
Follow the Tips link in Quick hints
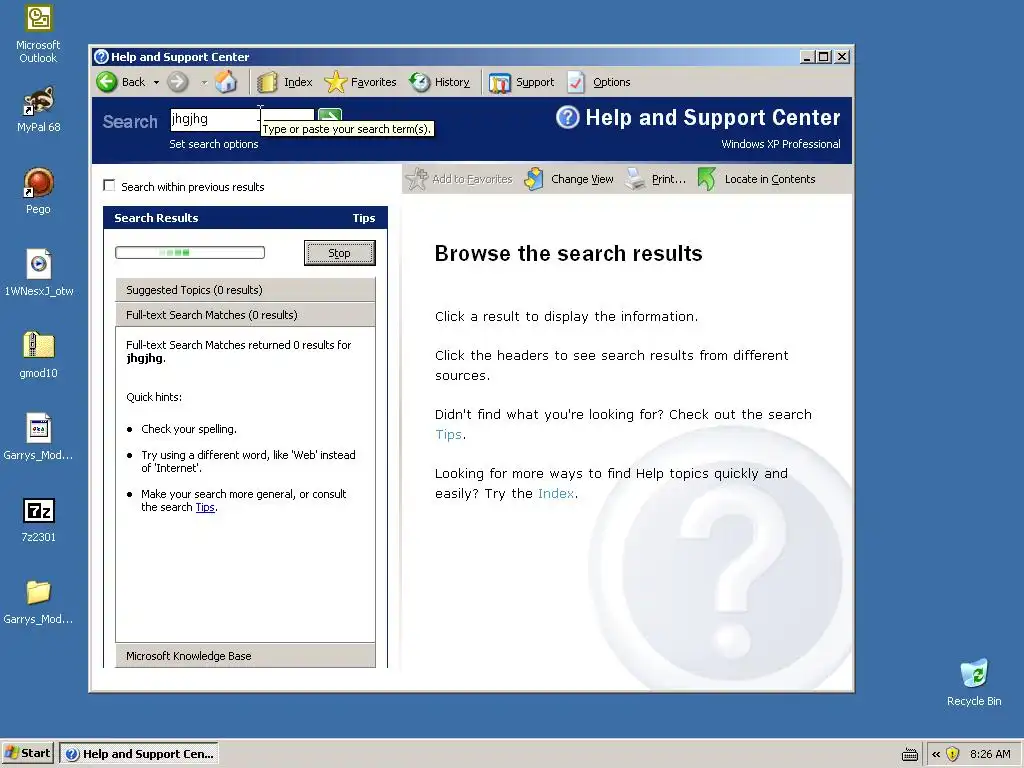coord(205,507)
